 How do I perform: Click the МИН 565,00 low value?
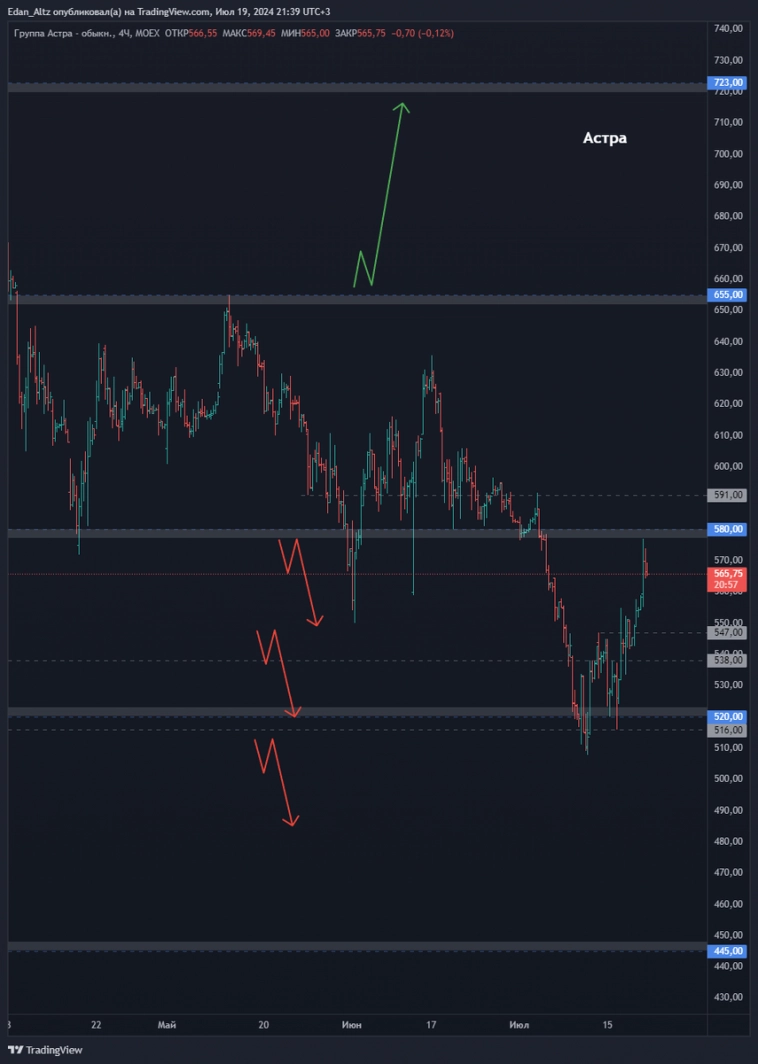[305, 33]
